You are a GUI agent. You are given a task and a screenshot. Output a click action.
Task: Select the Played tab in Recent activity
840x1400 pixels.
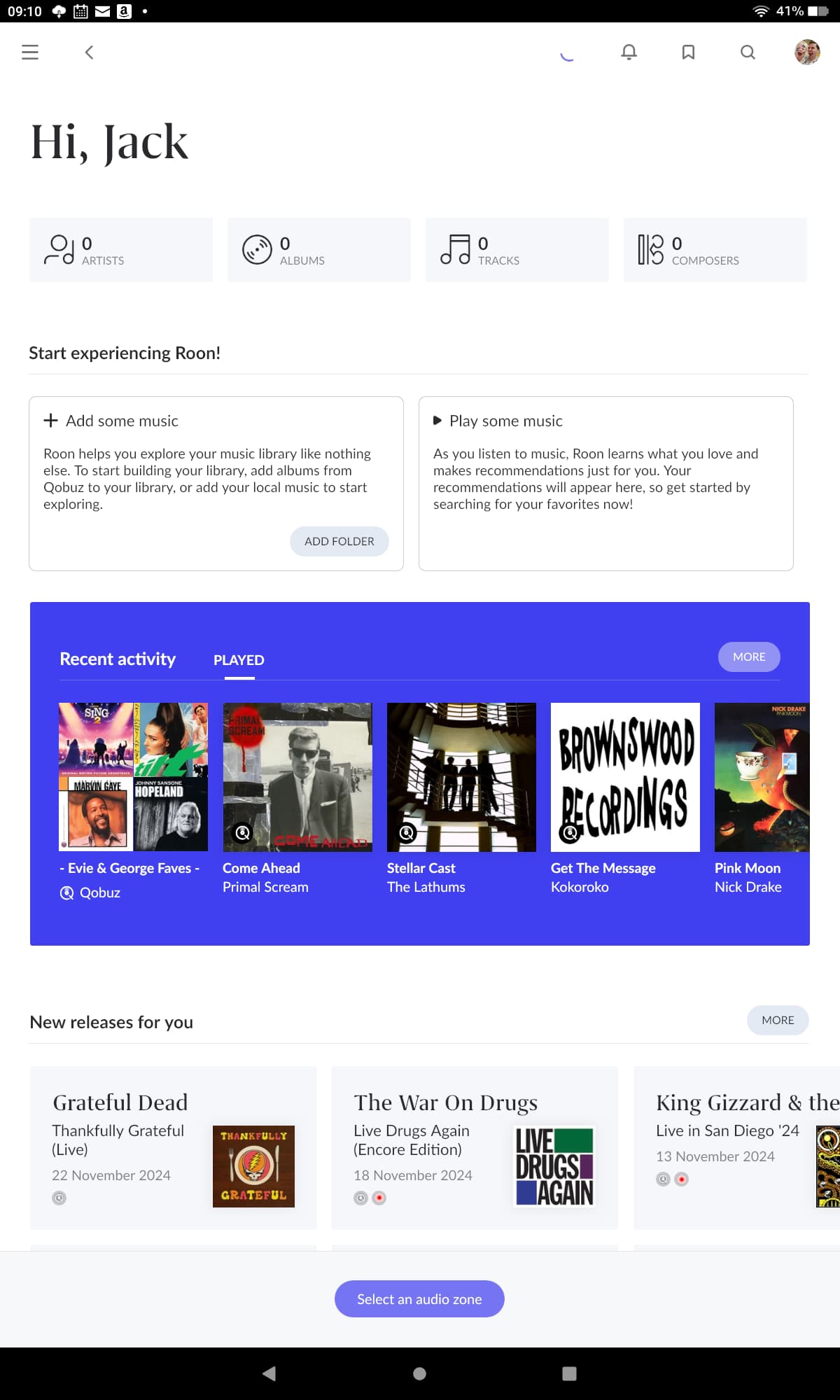tap(239, 660)
